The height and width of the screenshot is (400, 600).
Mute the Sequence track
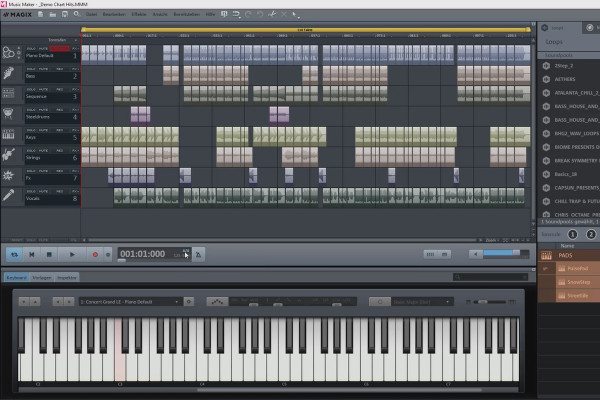tap(43, 89)
